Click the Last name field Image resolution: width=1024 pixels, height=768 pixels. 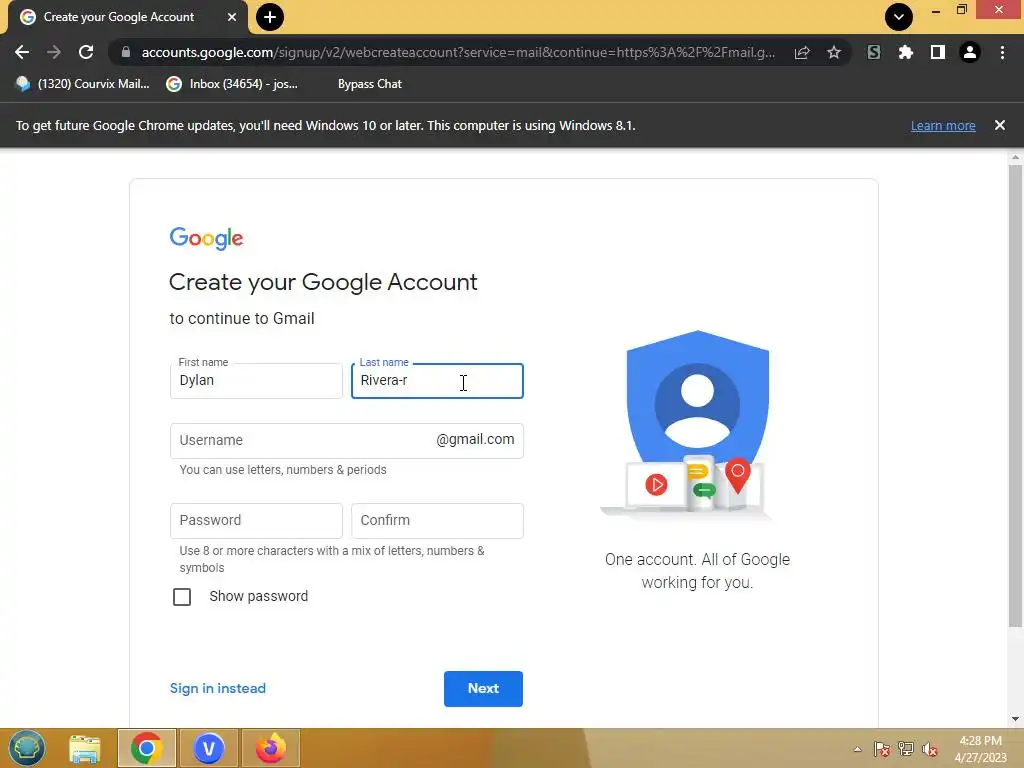[x=437, y=381]
